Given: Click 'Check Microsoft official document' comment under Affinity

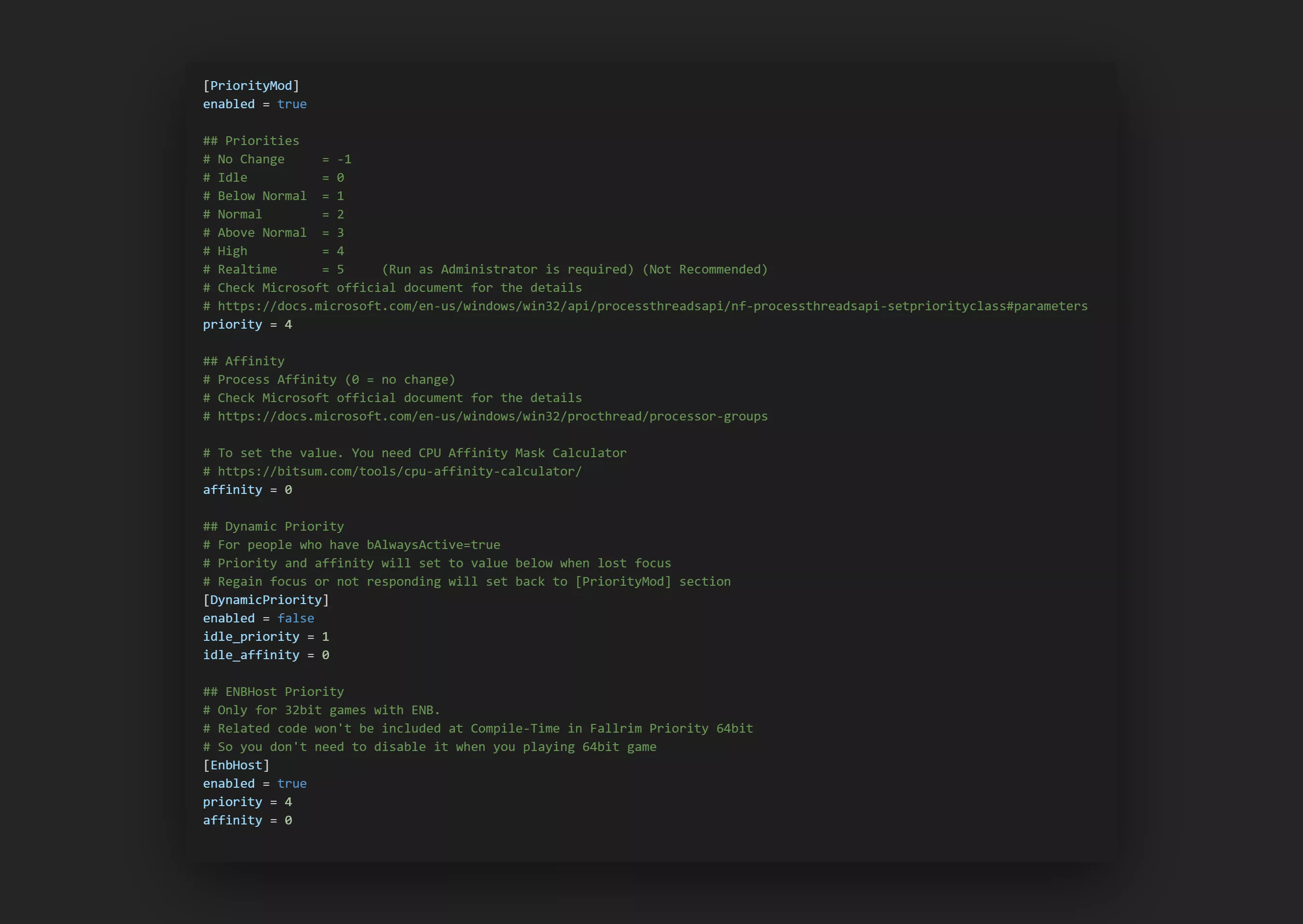Looking at the screenshot, I should (x=392, y=398).
